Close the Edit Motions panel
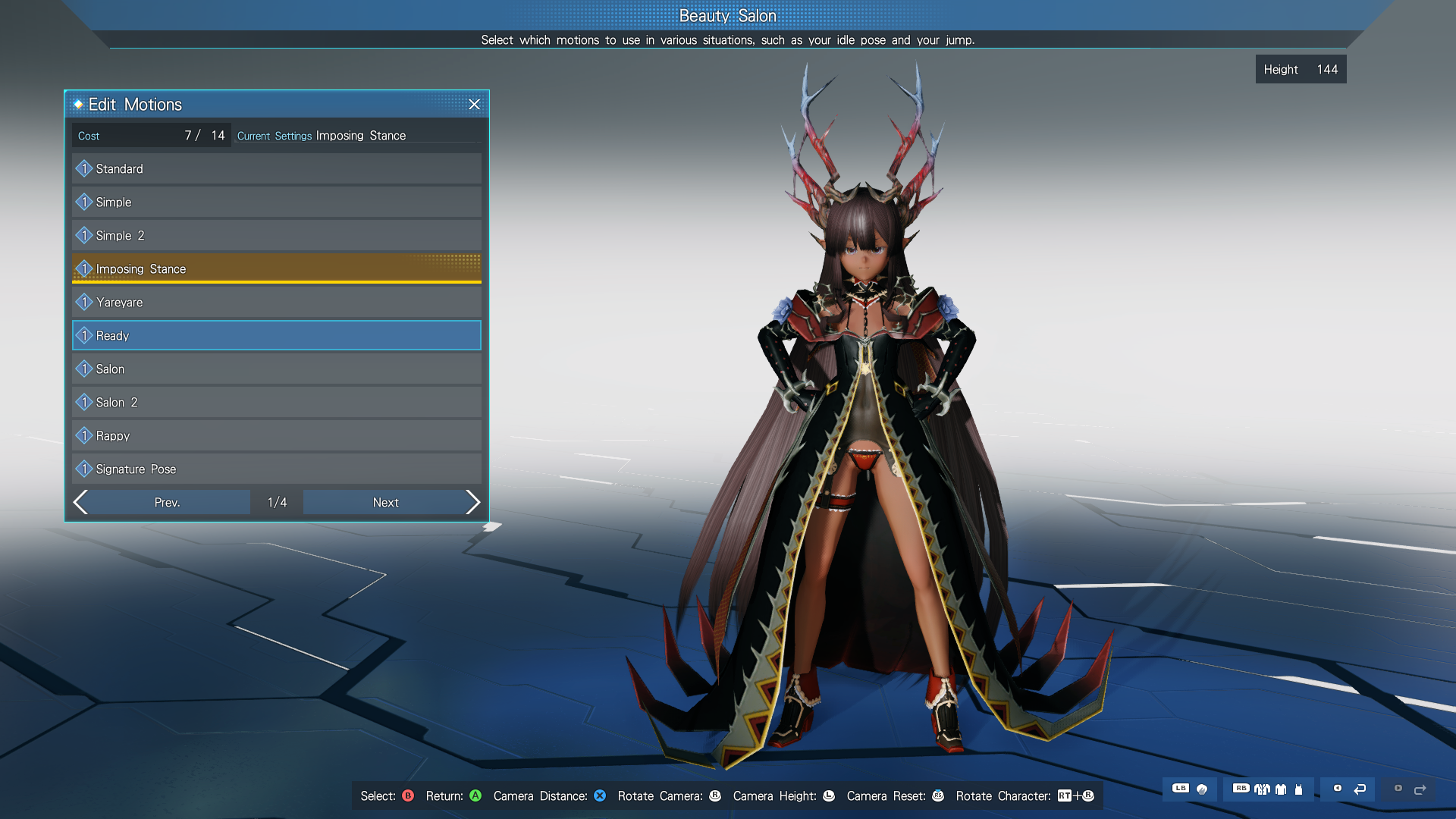The image size is (1456, 819). click(x=474, y=105)
